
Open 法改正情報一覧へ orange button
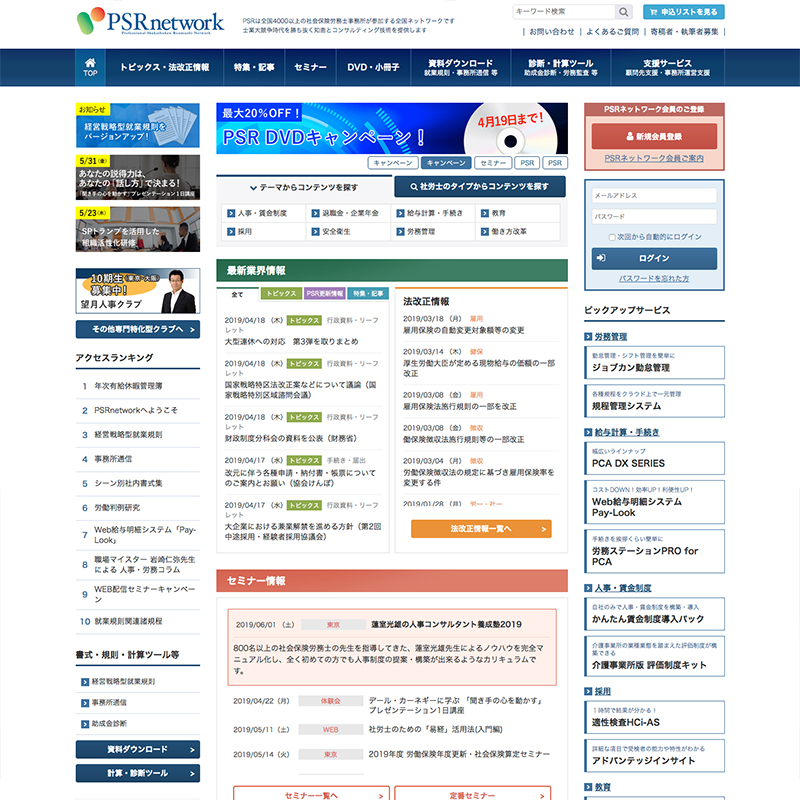(481, 529)
